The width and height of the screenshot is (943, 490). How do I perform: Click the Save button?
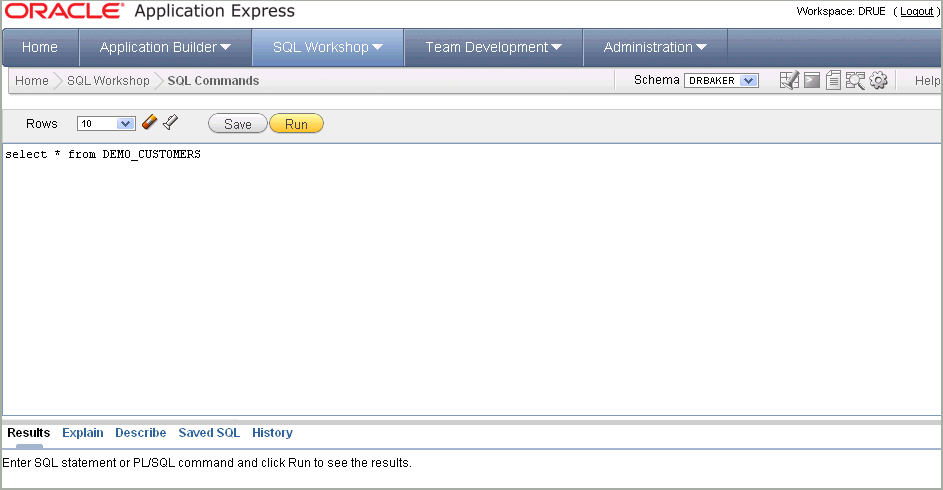pyautogui.click(x=238, y=124)
